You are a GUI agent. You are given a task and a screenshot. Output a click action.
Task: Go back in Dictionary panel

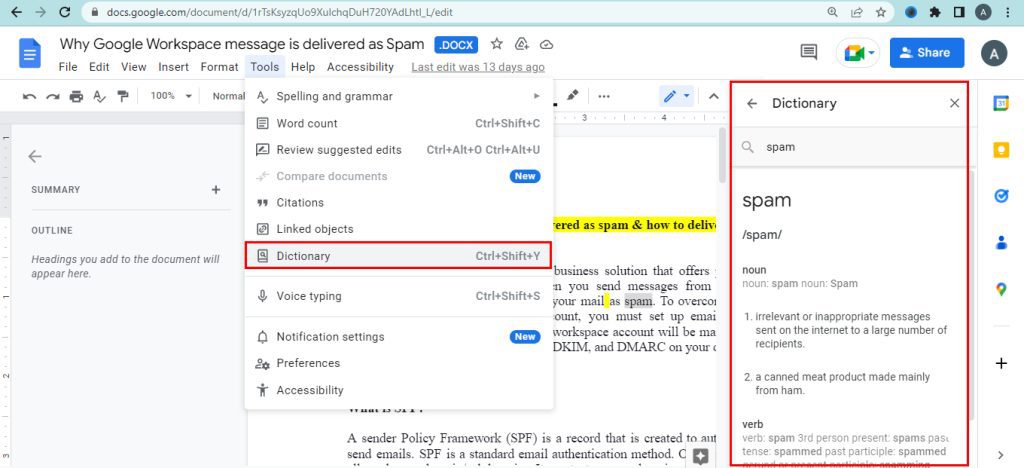[x=752, y=103]
